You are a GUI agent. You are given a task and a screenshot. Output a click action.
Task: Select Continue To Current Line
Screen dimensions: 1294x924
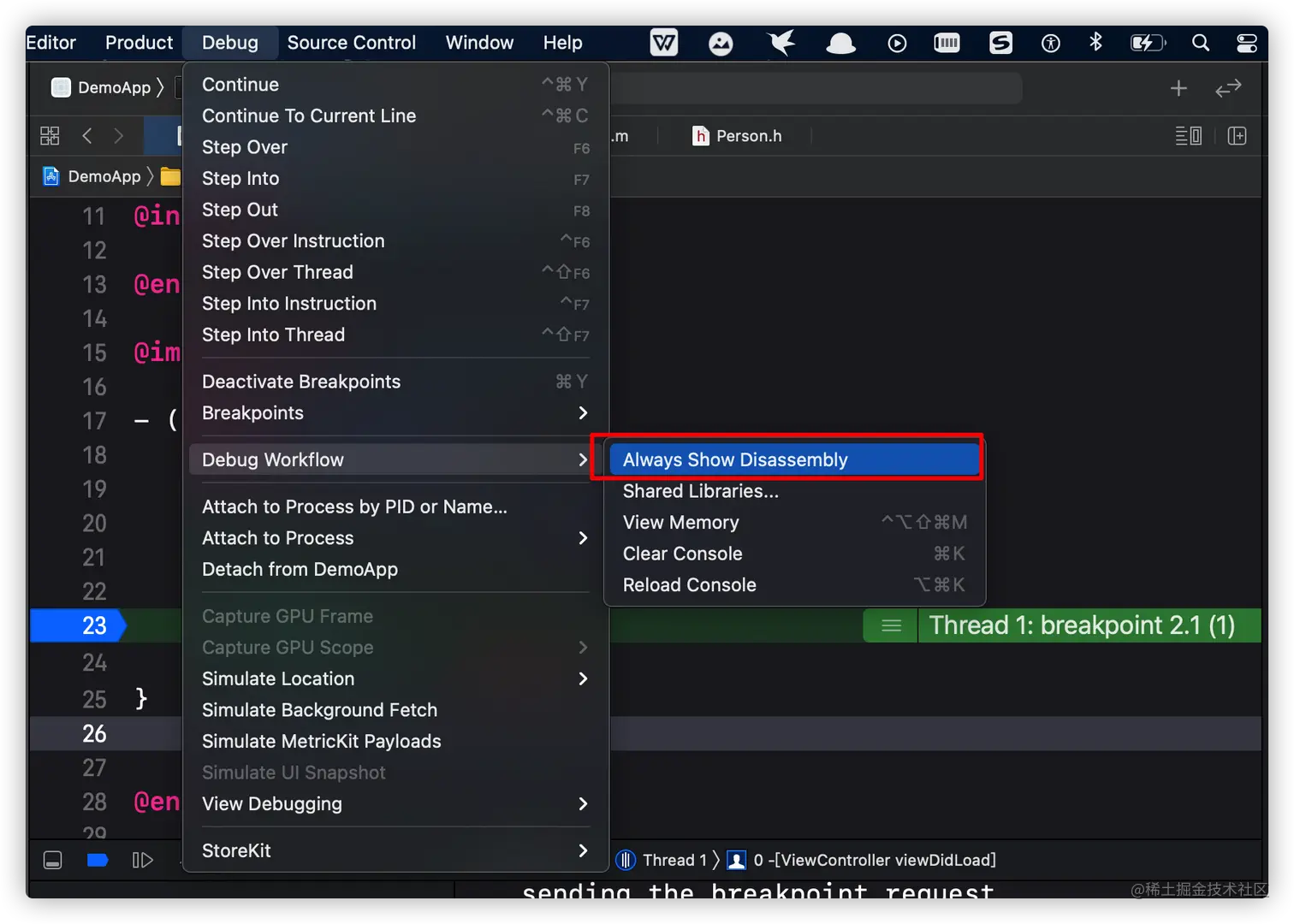pyautogui.click(x=395, y=115)
